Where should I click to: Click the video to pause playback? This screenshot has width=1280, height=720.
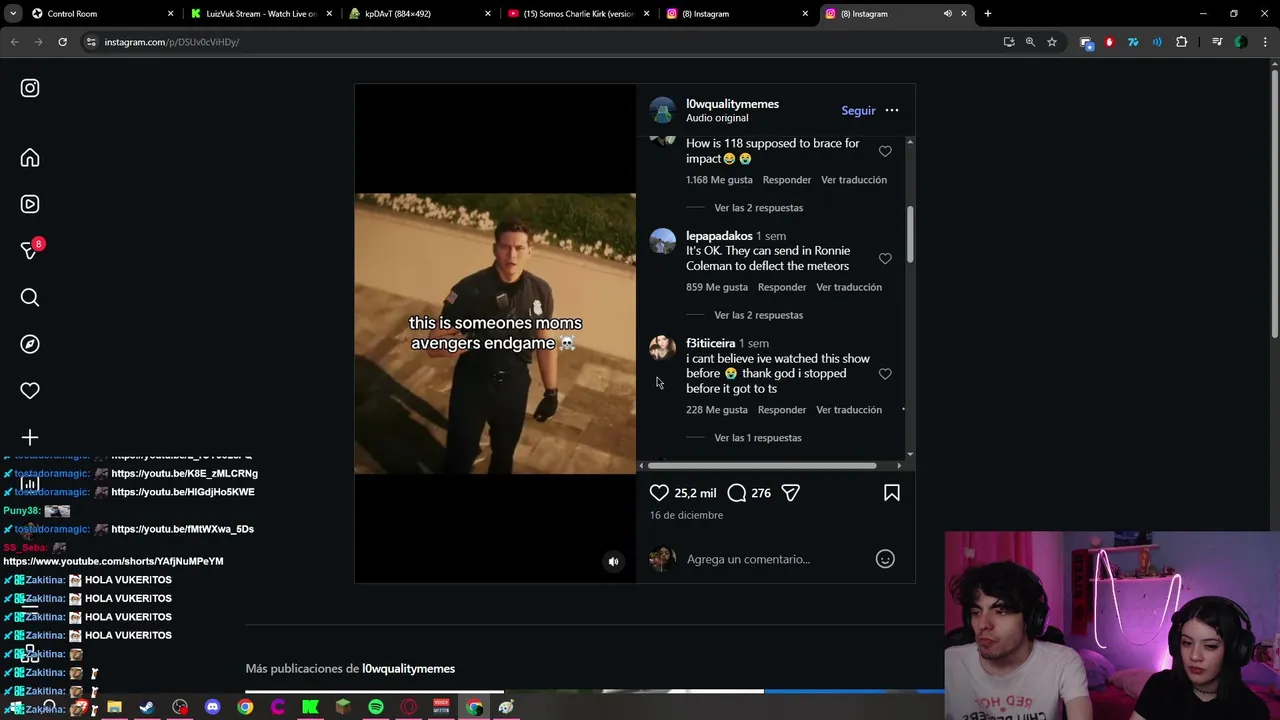[495, 333]
